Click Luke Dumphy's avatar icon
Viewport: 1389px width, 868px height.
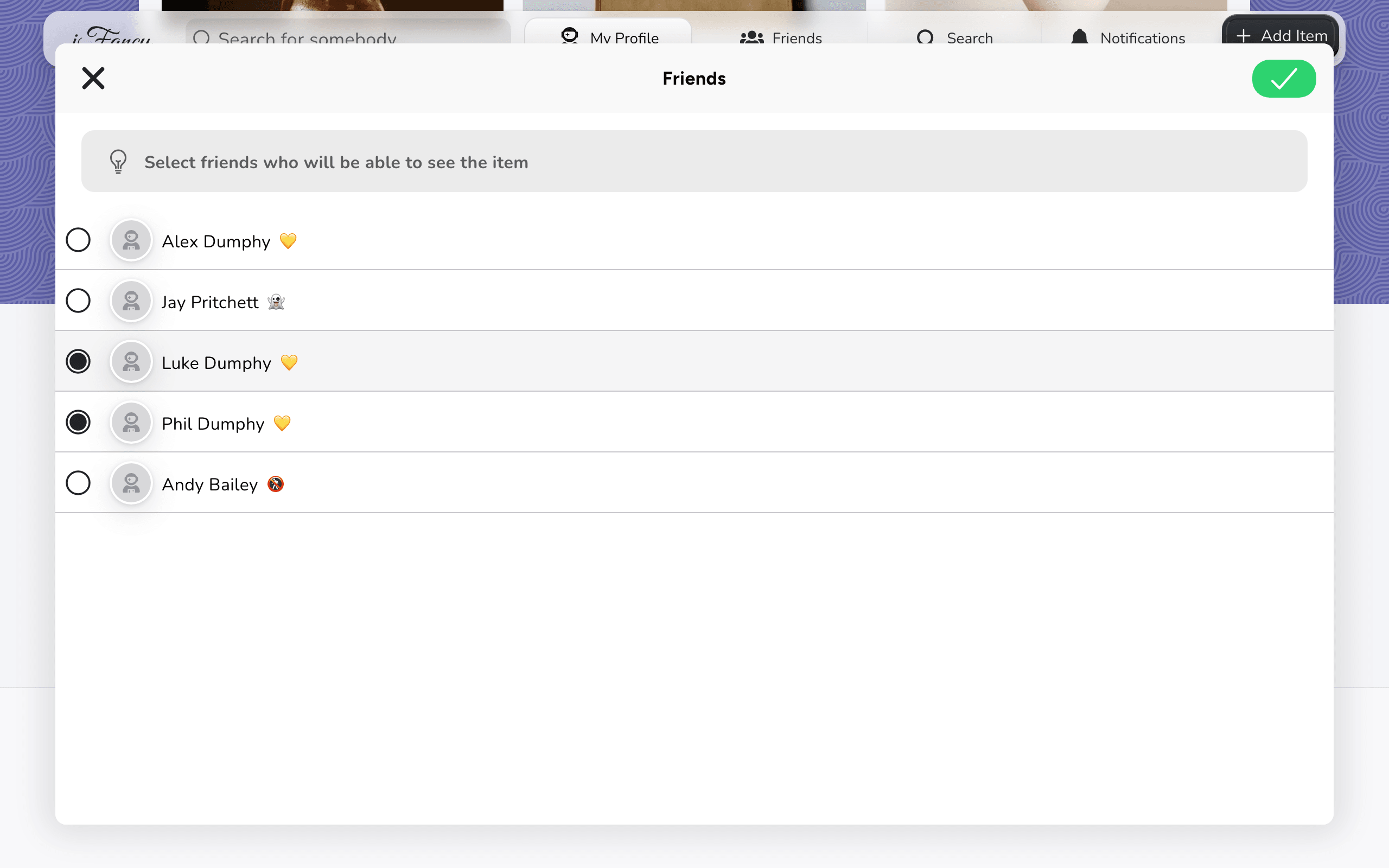click(x=131, y=362)
